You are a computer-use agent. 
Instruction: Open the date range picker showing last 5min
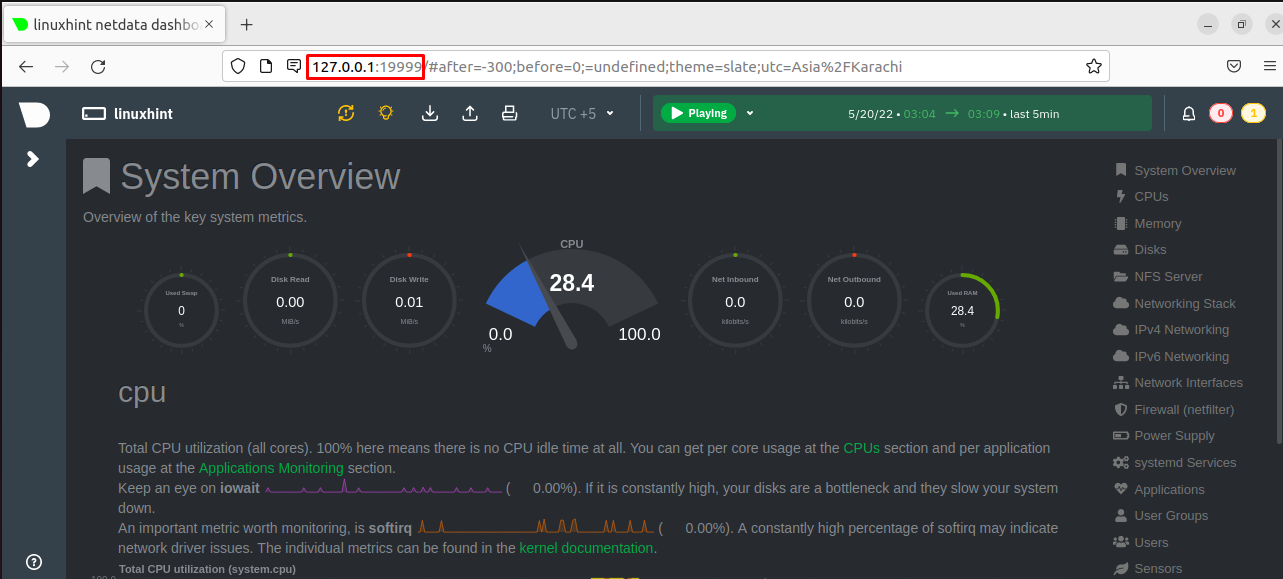(x=953, y=114)
